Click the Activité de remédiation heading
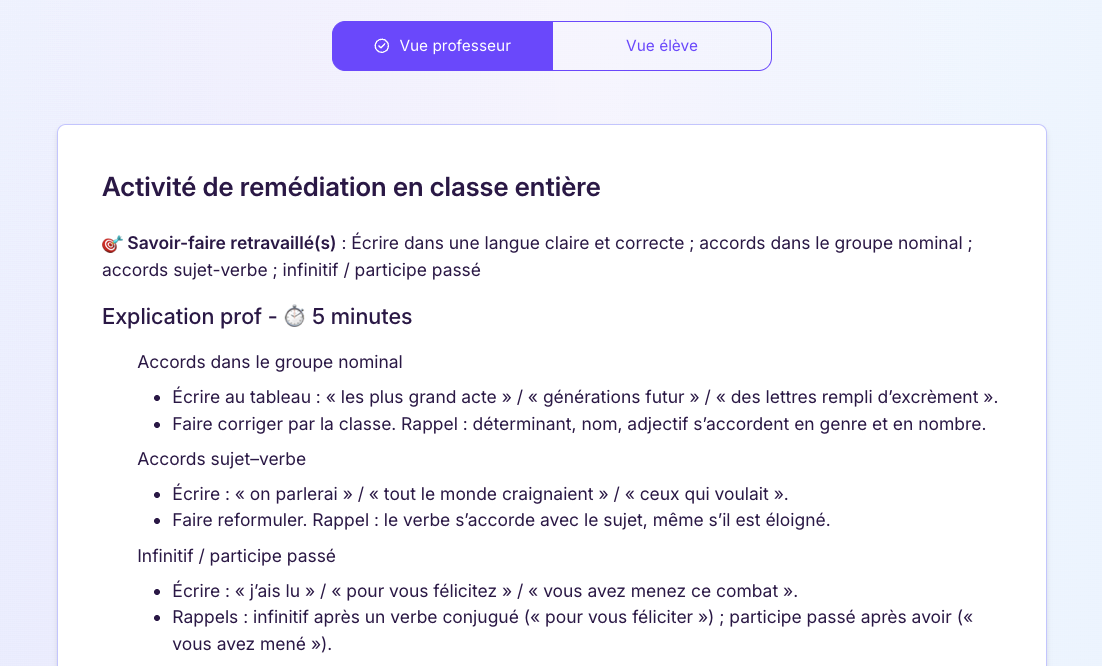 point(350,187)
